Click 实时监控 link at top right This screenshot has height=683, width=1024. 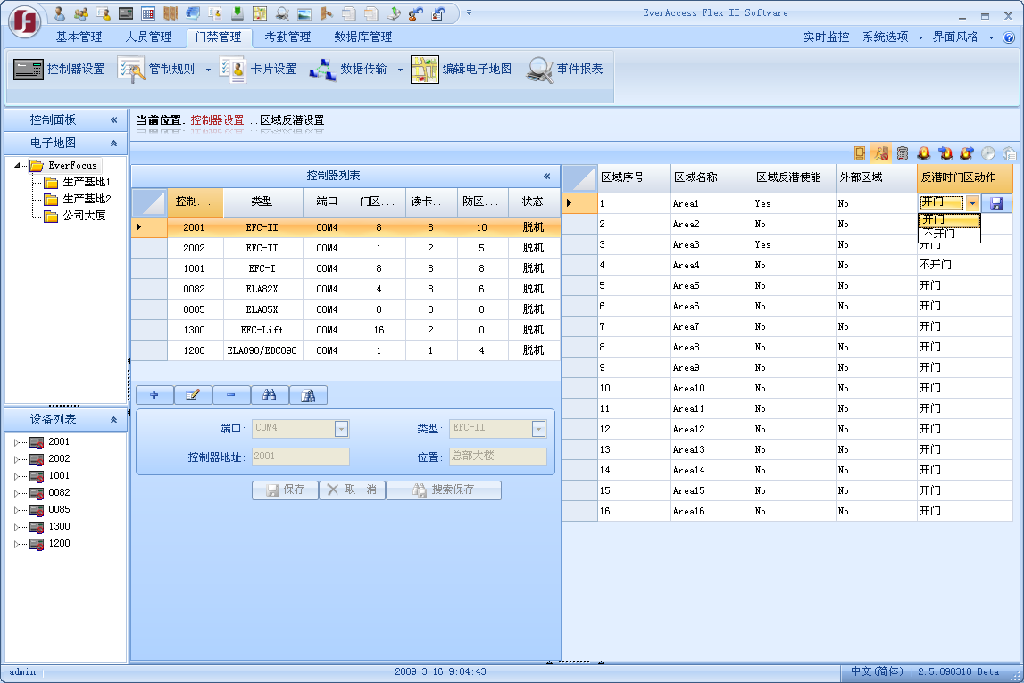pos(826,37)
